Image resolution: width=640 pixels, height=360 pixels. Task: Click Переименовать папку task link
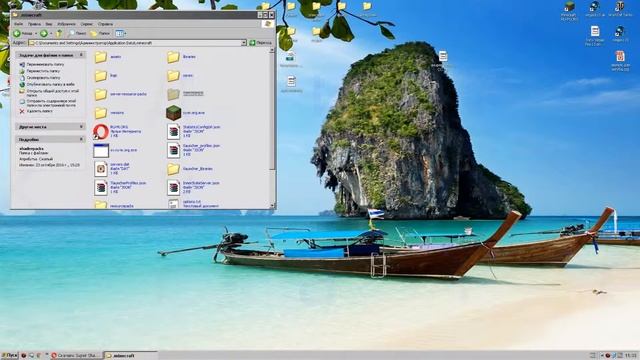point(45,64)
